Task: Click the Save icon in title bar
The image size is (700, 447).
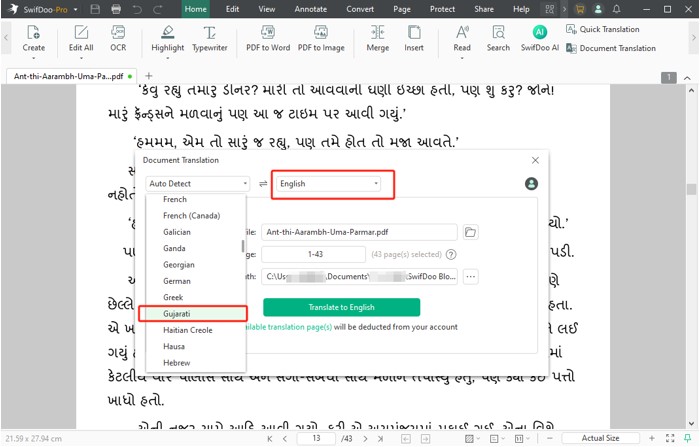Action: 95,9
